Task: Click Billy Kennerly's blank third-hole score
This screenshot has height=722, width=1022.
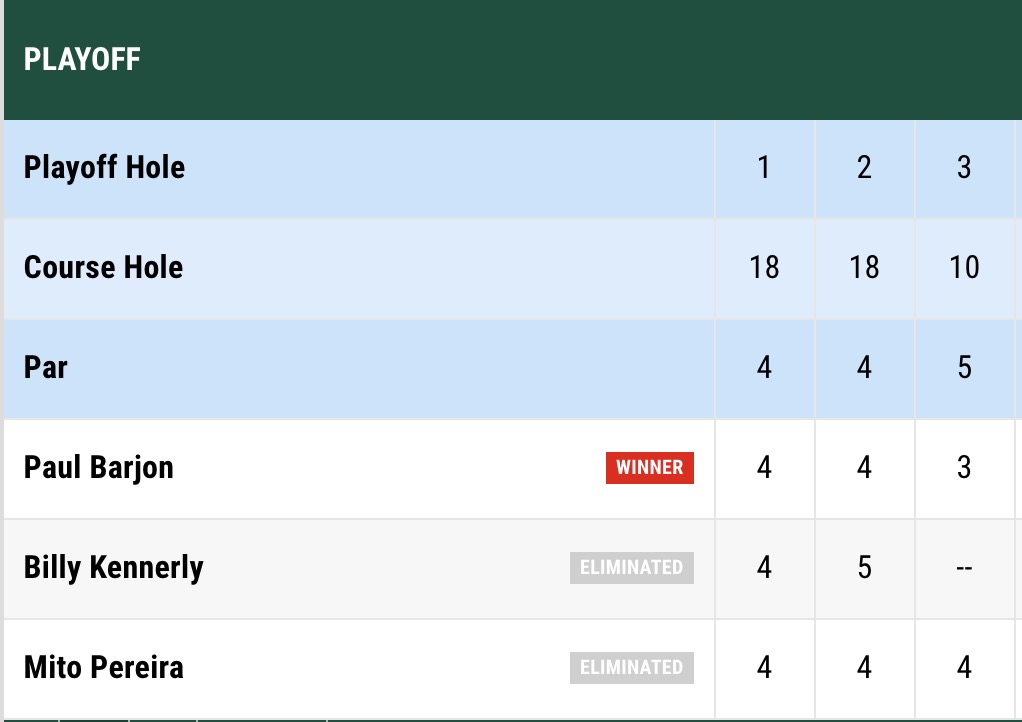Action: click(964, 568)
